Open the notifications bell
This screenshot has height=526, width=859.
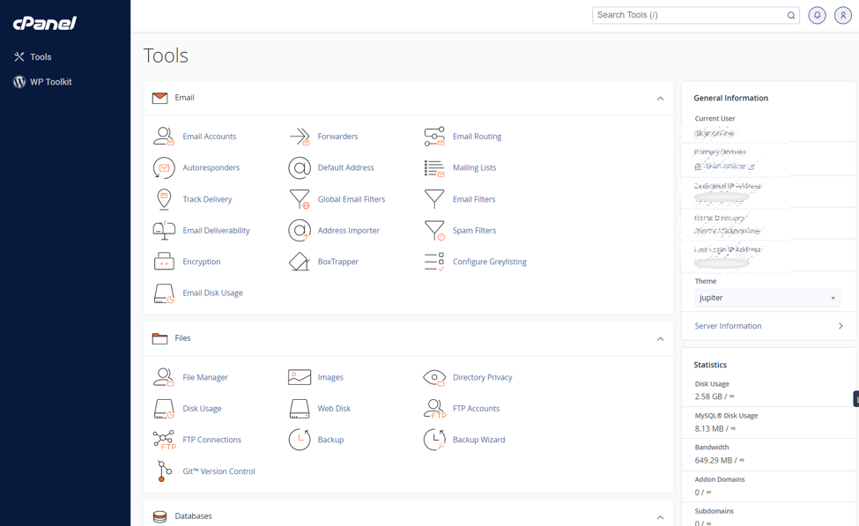817,15
